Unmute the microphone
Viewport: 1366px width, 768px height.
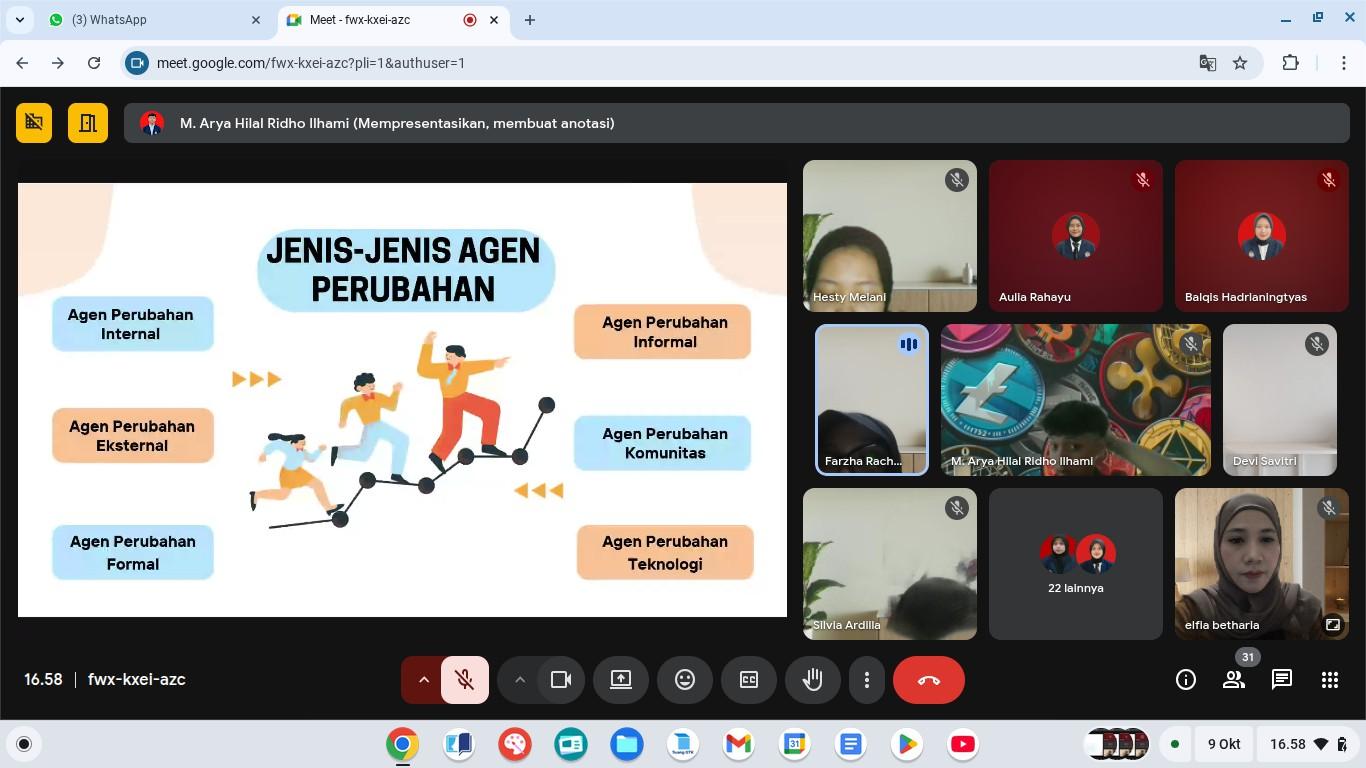[x=464, y=680]
